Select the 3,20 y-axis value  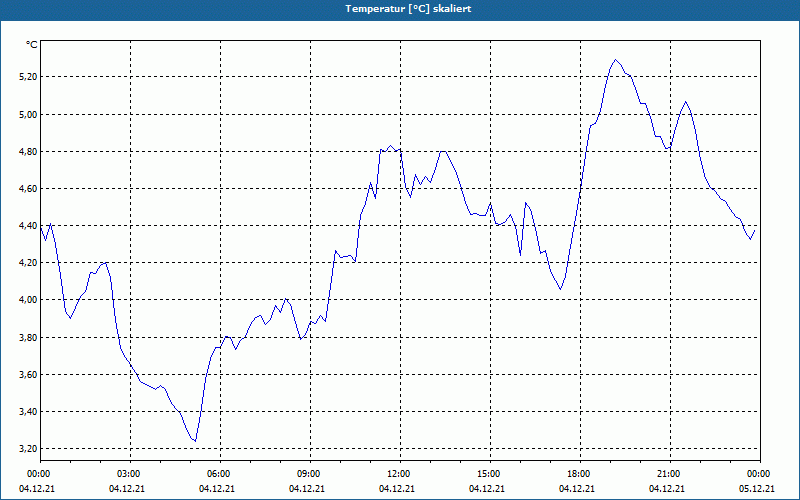[29, 448]
